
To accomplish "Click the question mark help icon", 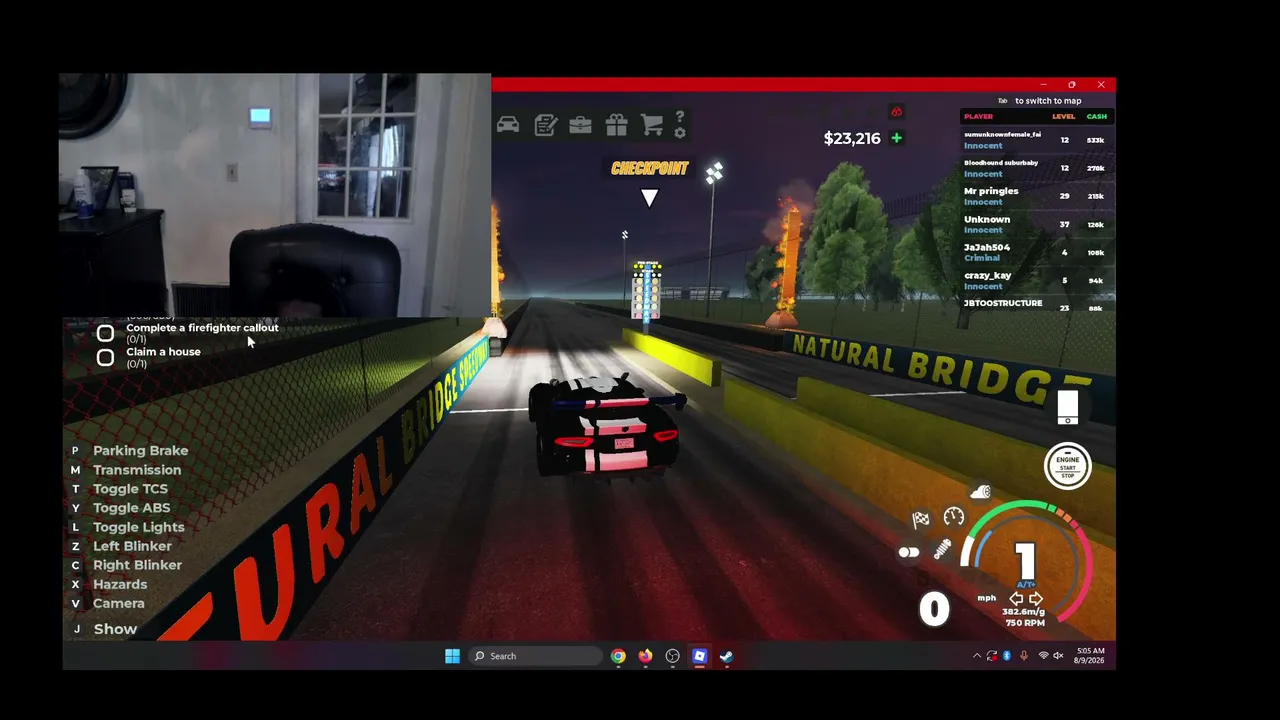I will click(680, 116).
